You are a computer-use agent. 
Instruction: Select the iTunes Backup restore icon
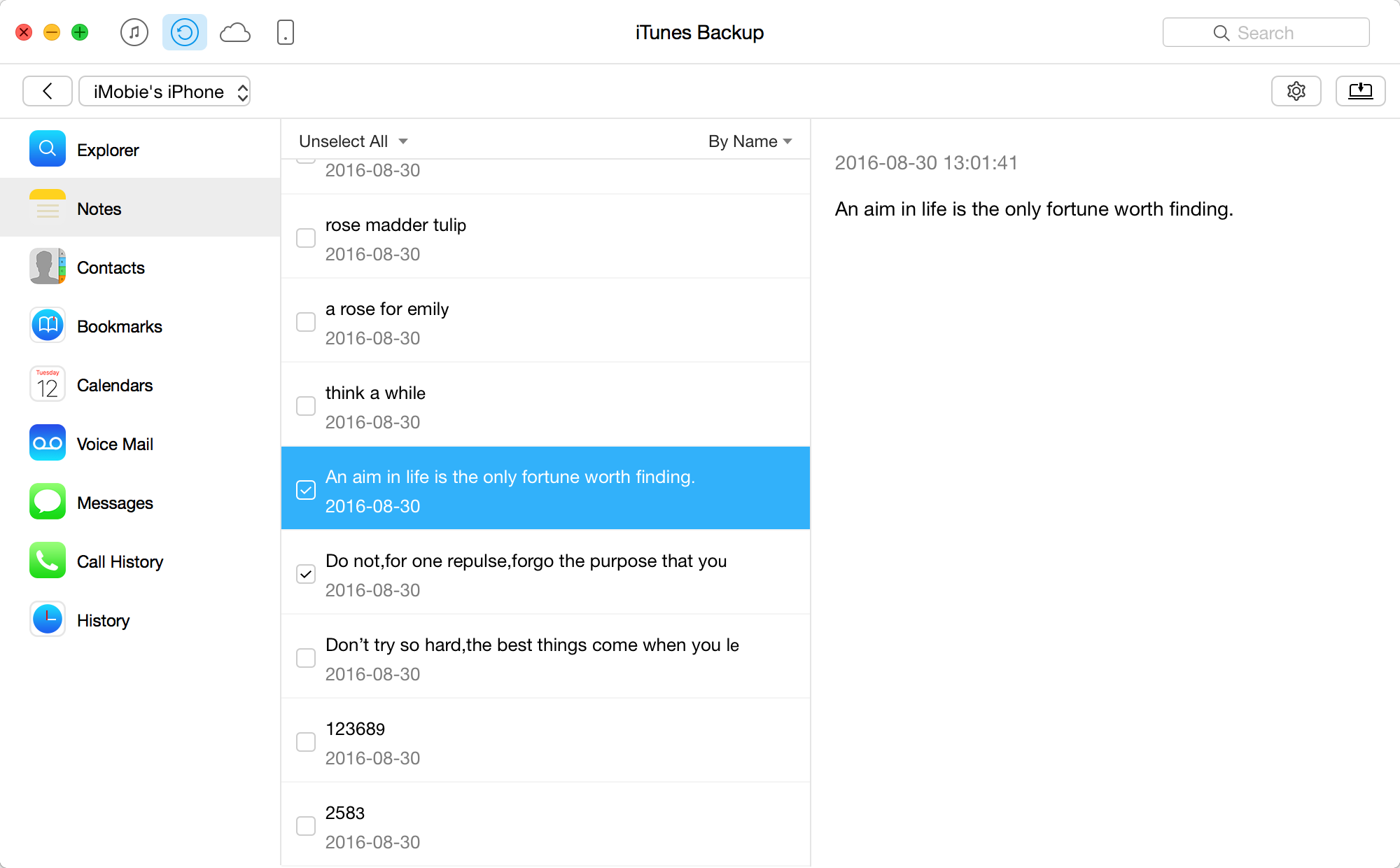point(185,32)
